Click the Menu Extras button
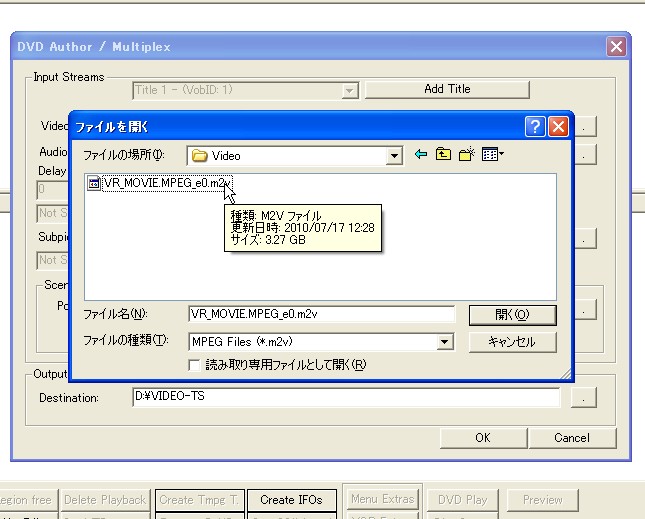Image resolution: width=645 pixels, height=519 pixels. pyautogui.click(x=383, y=499)
